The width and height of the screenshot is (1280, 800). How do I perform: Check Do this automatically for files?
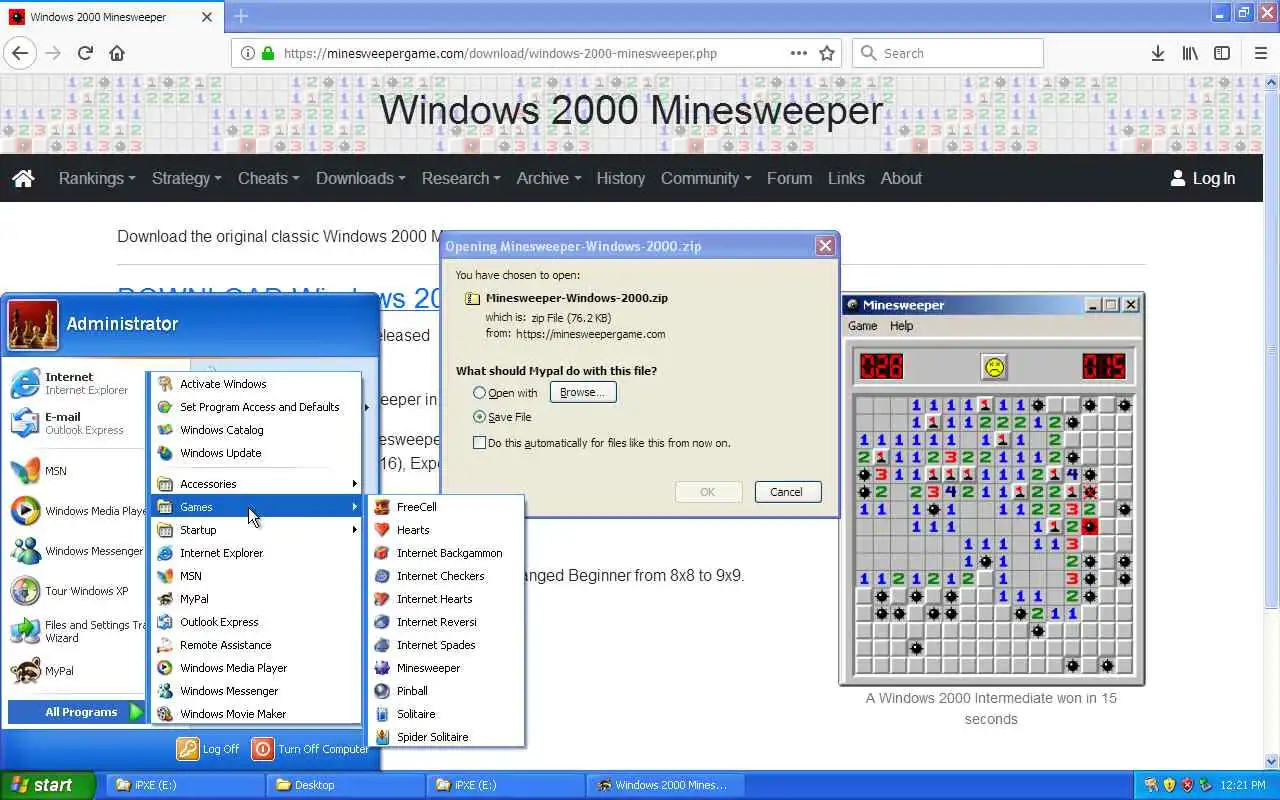click(x=603, y=443)
